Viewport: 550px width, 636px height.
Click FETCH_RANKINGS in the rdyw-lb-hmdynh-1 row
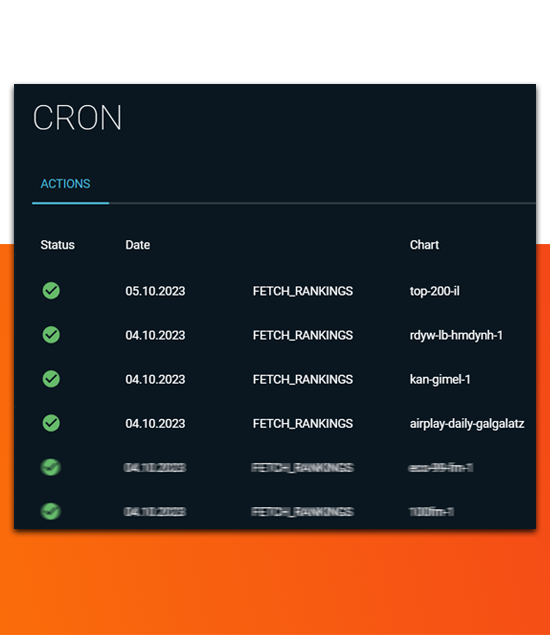click(303, 335)
